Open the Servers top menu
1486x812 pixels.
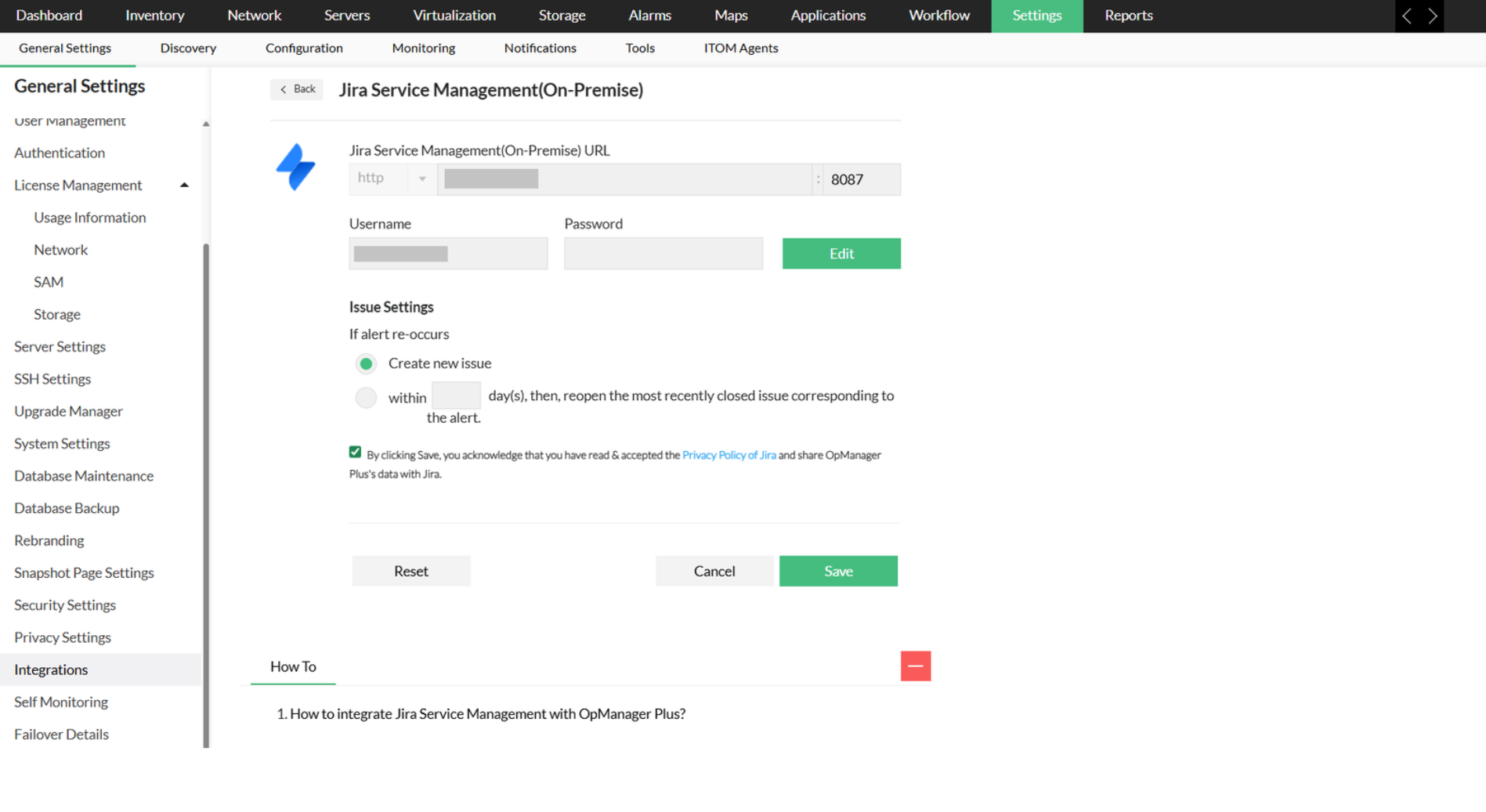(x=347, y=16)
